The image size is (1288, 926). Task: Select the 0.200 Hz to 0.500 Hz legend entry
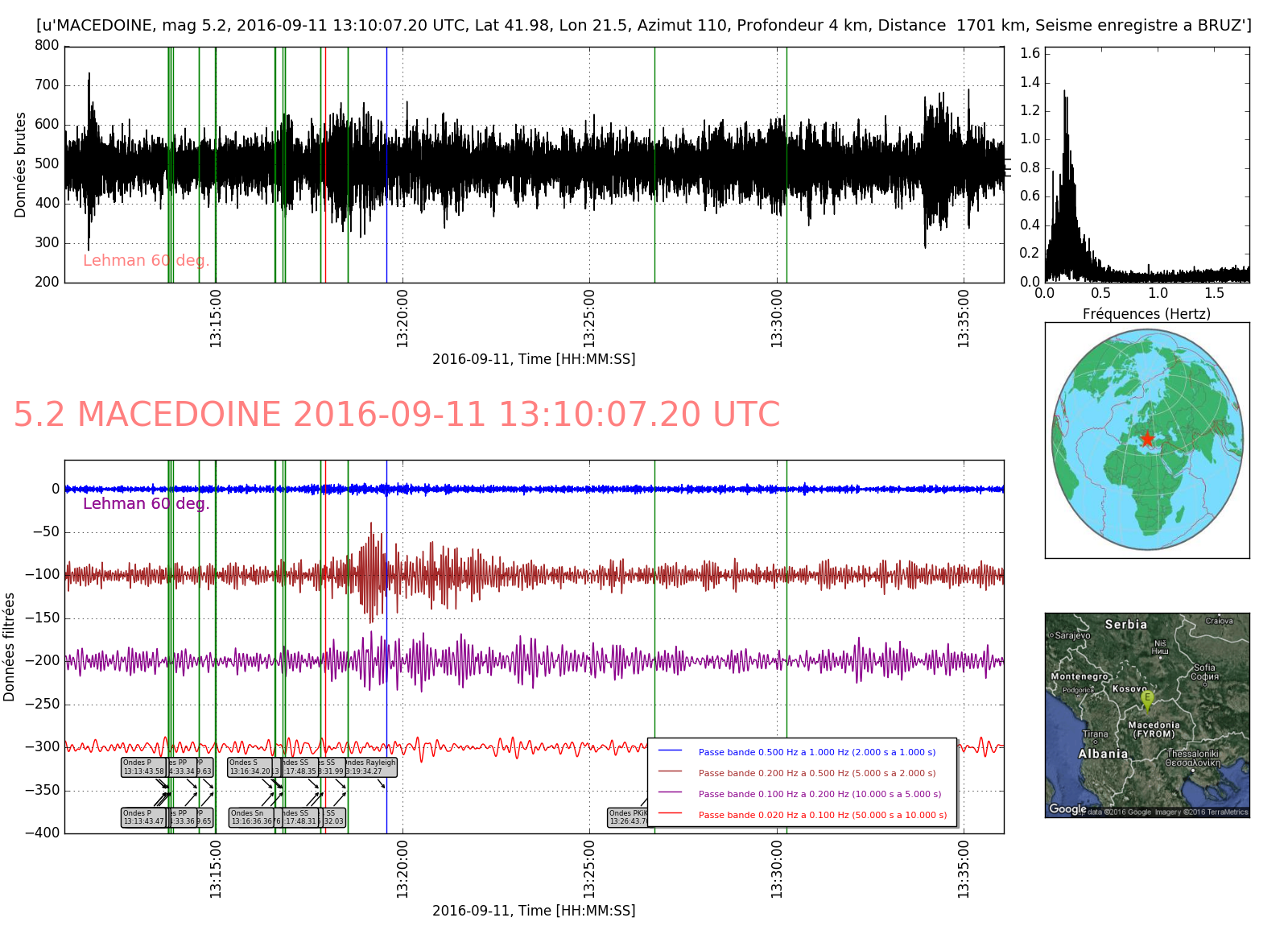(x=816, y=773)
